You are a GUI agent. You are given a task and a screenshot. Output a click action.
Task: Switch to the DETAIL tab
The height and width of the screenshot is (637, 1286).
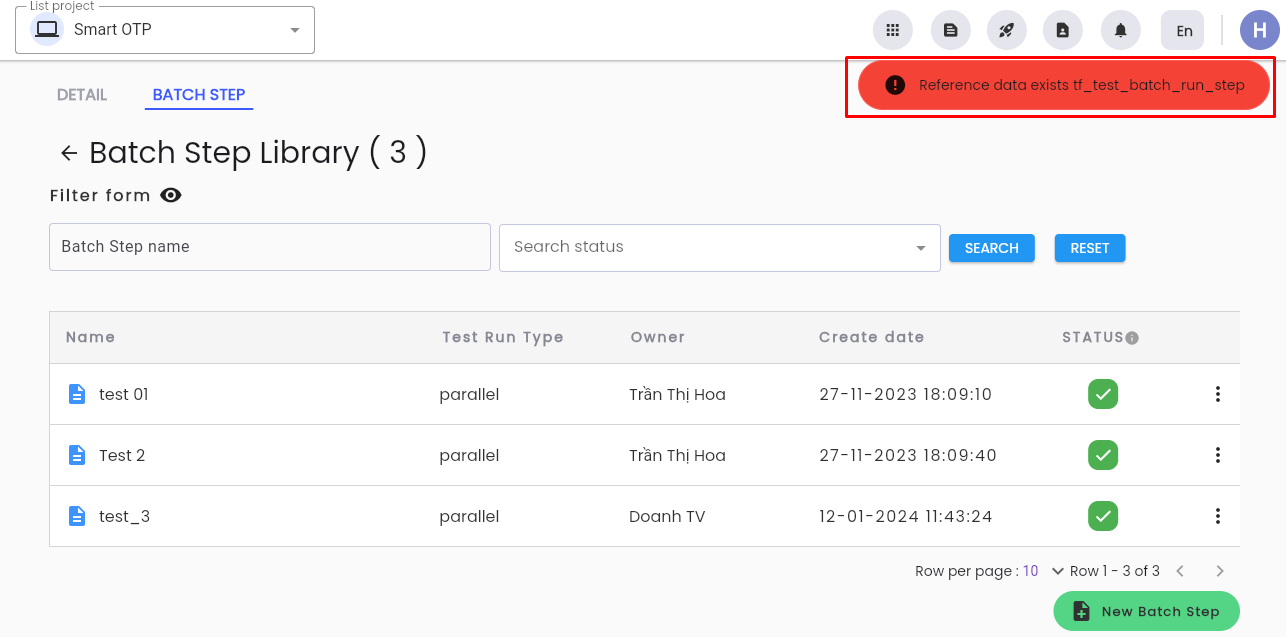[82, 95]
